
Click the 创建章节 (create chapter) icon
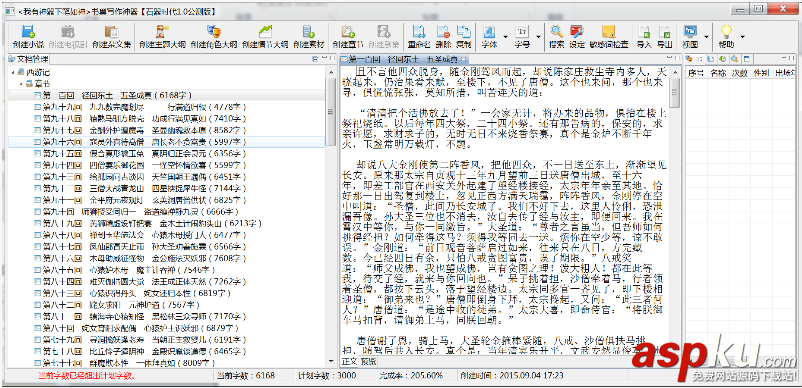(x=348, y=32)
